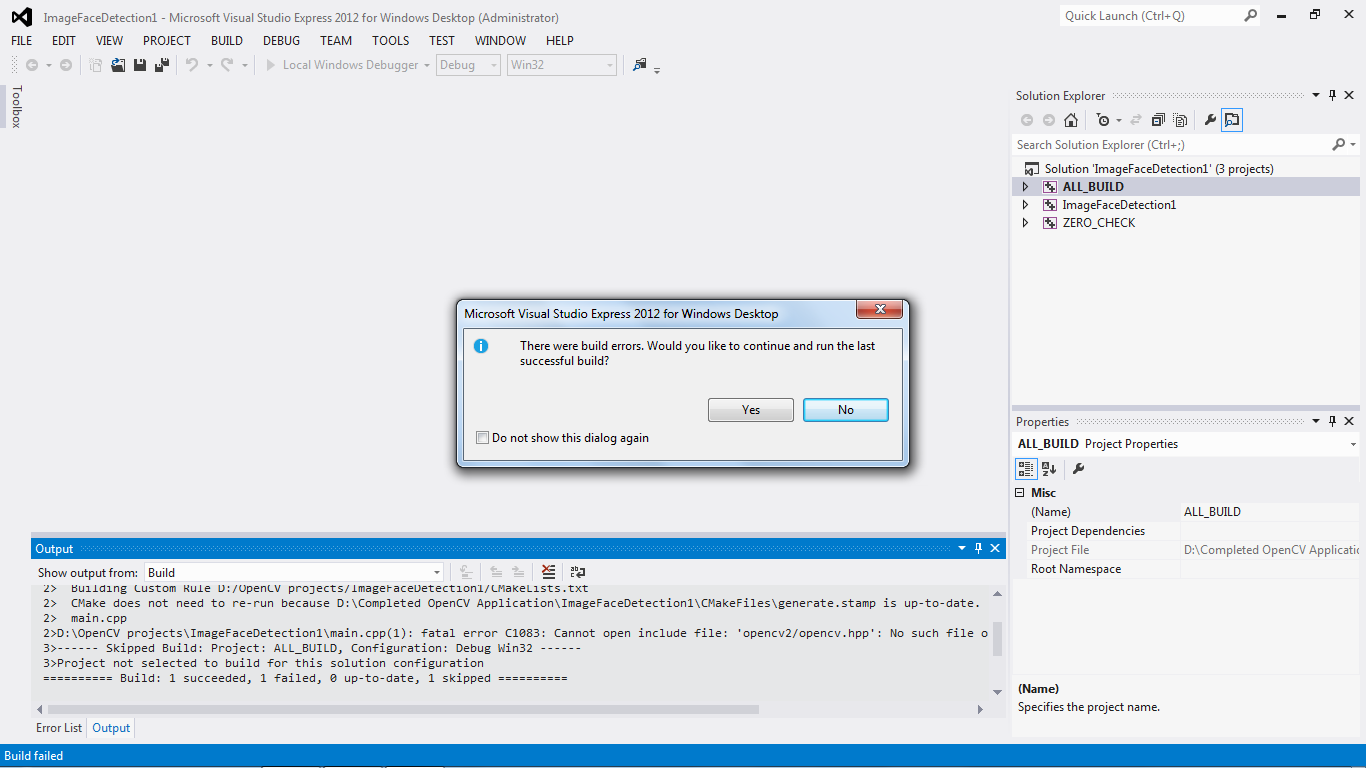
Task: Start Local Windows Debugger
Action: click(342, 65)
